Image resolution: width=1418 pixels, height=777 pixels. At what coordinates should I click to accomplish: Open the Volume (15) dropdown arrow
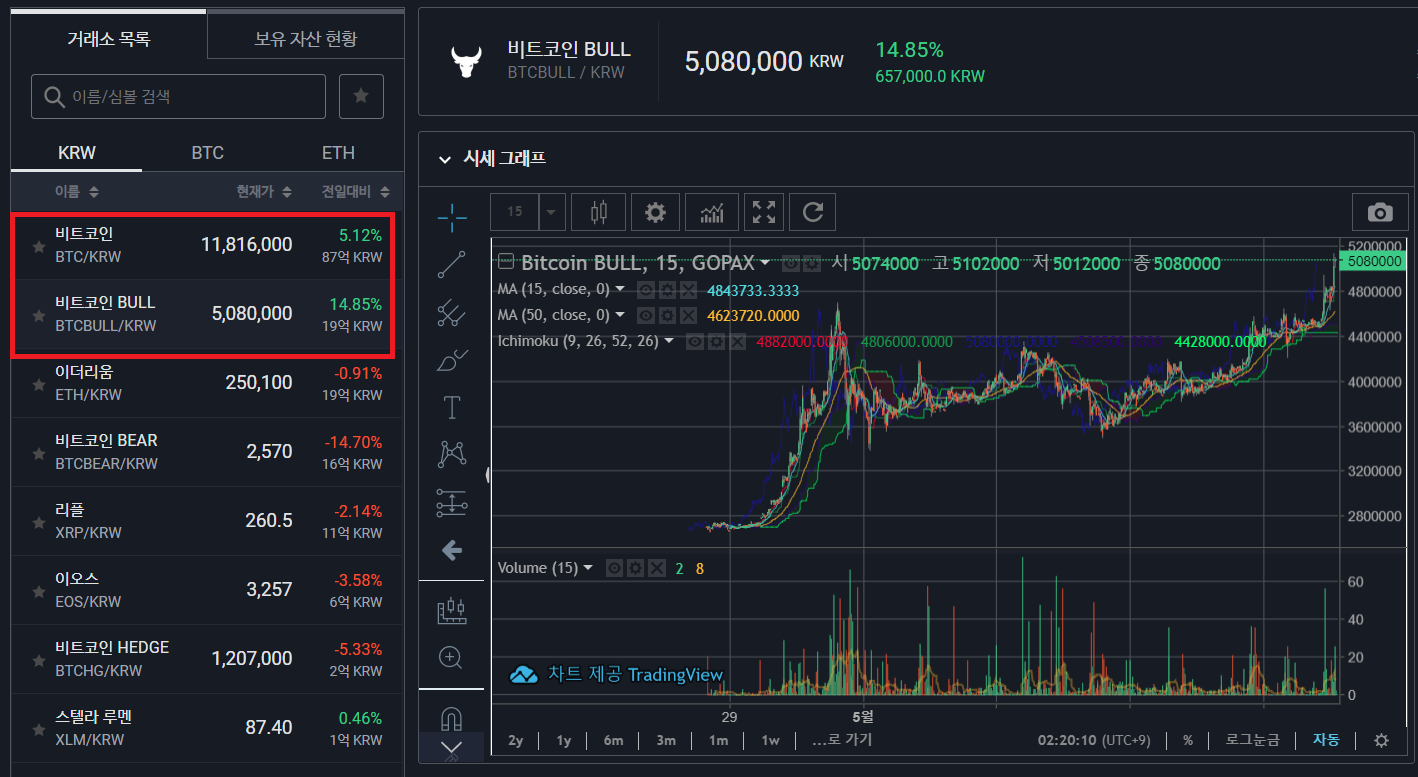[x=588, y=568]
